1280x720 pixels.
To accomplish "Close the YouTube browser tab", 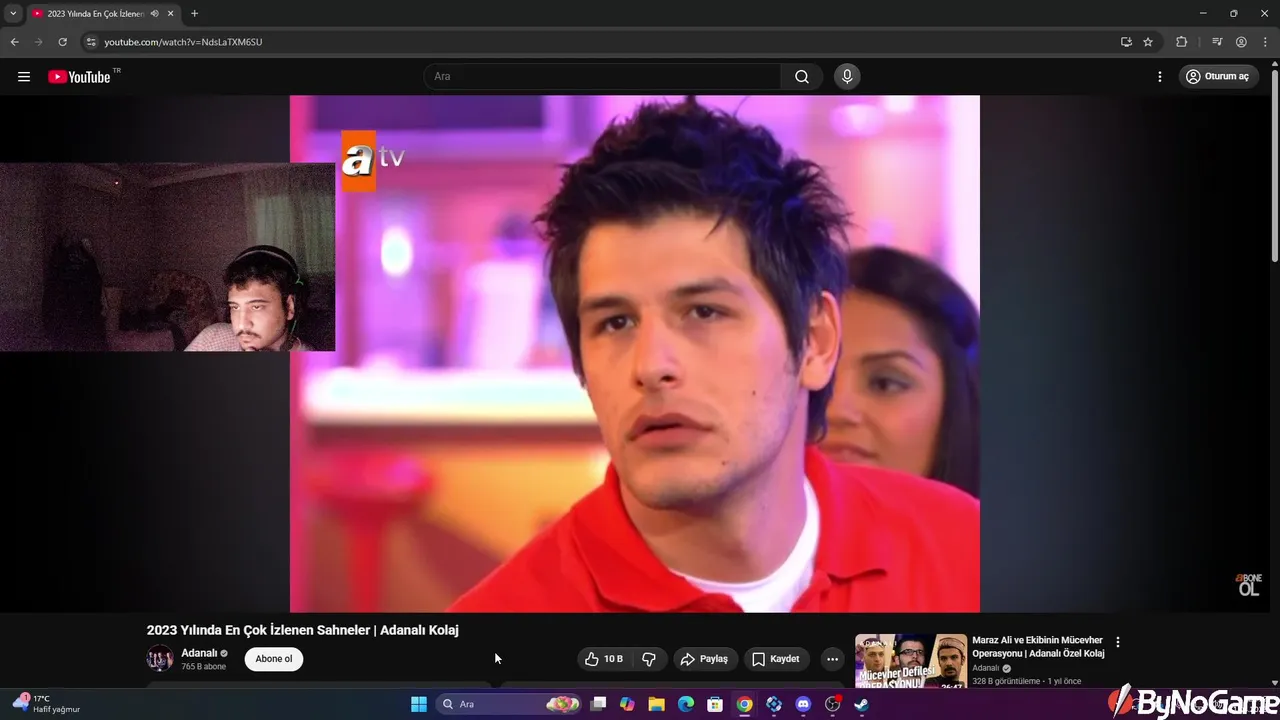I will tap(171, 14).
